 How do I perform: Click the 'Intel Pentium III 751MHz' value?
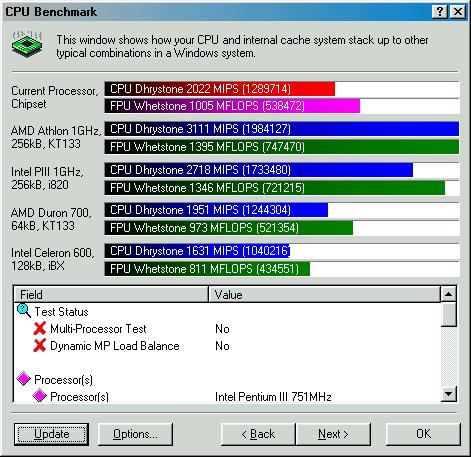[x=273, y=397]
